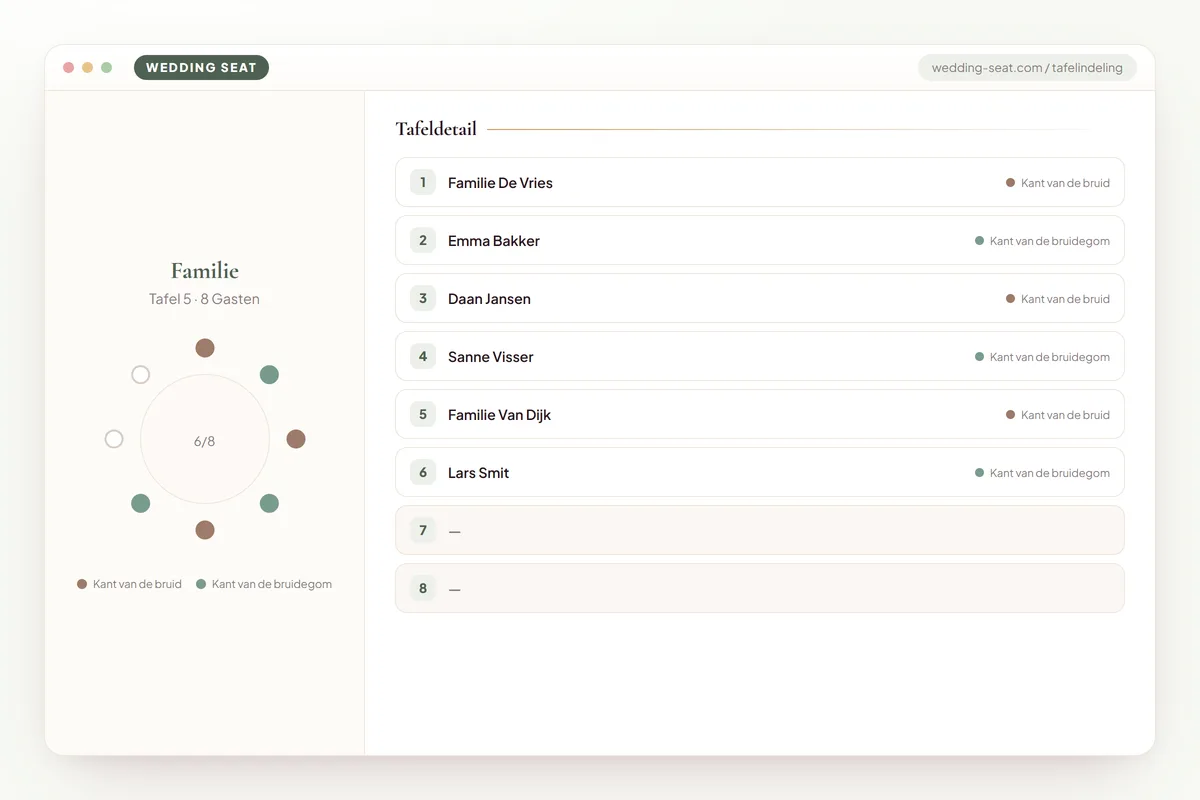
Task: Select the name Daan Jansen
Action: coord(489,299)
